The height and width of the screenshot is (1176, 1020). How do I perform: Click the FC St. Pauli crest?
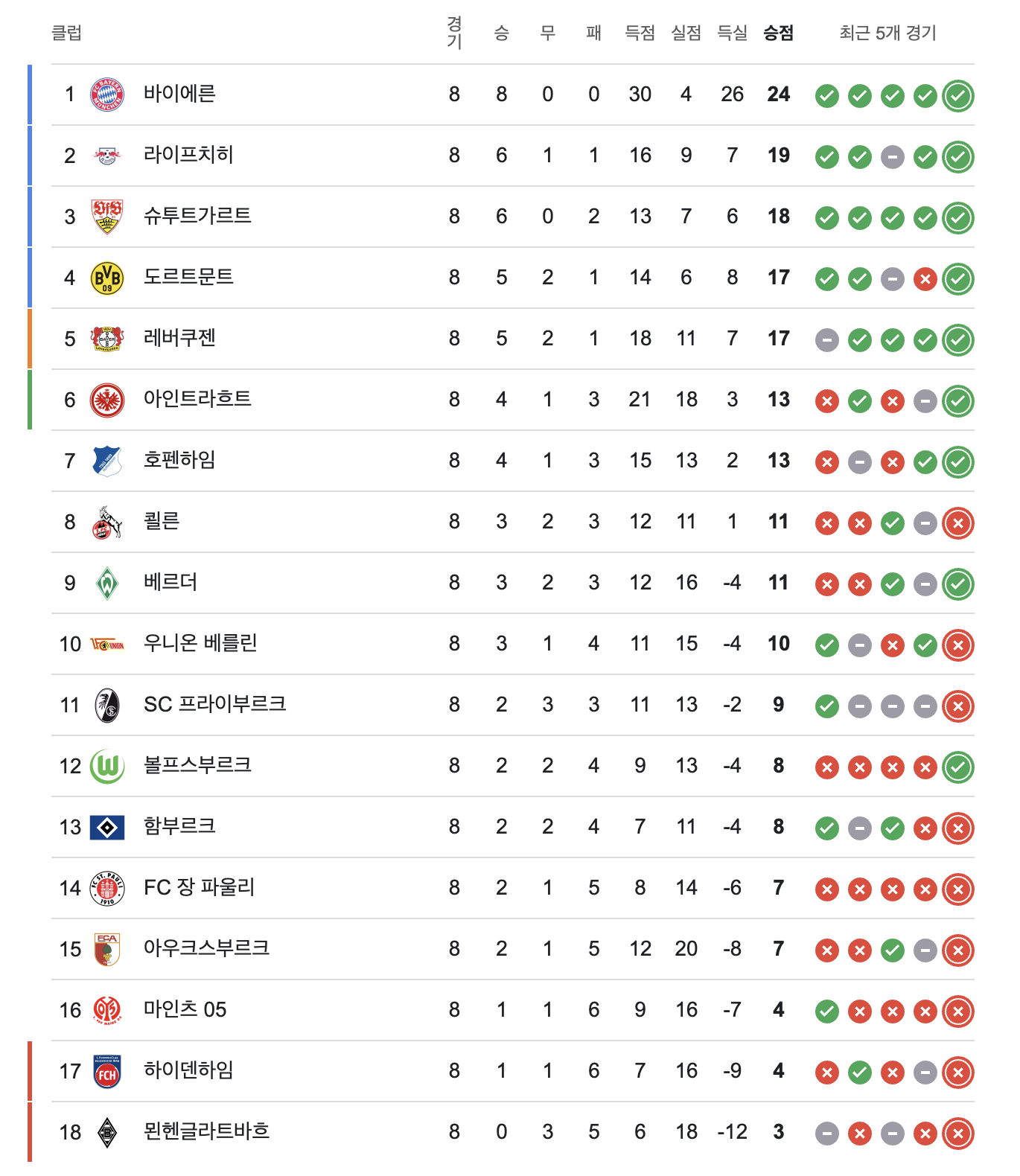[x=107, y=888]
